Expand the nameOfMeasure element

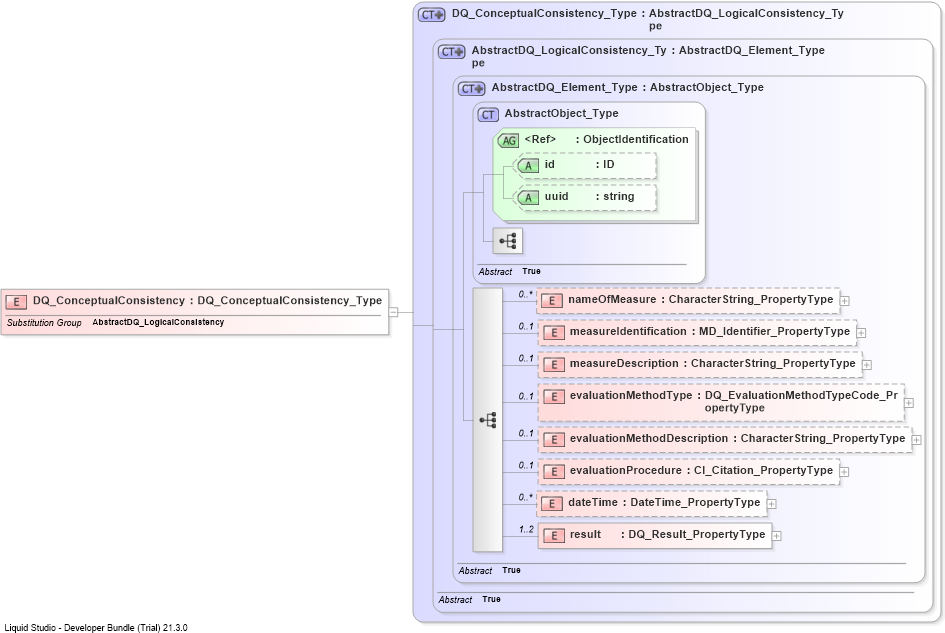pyautogui.click(x=845, y=301)
